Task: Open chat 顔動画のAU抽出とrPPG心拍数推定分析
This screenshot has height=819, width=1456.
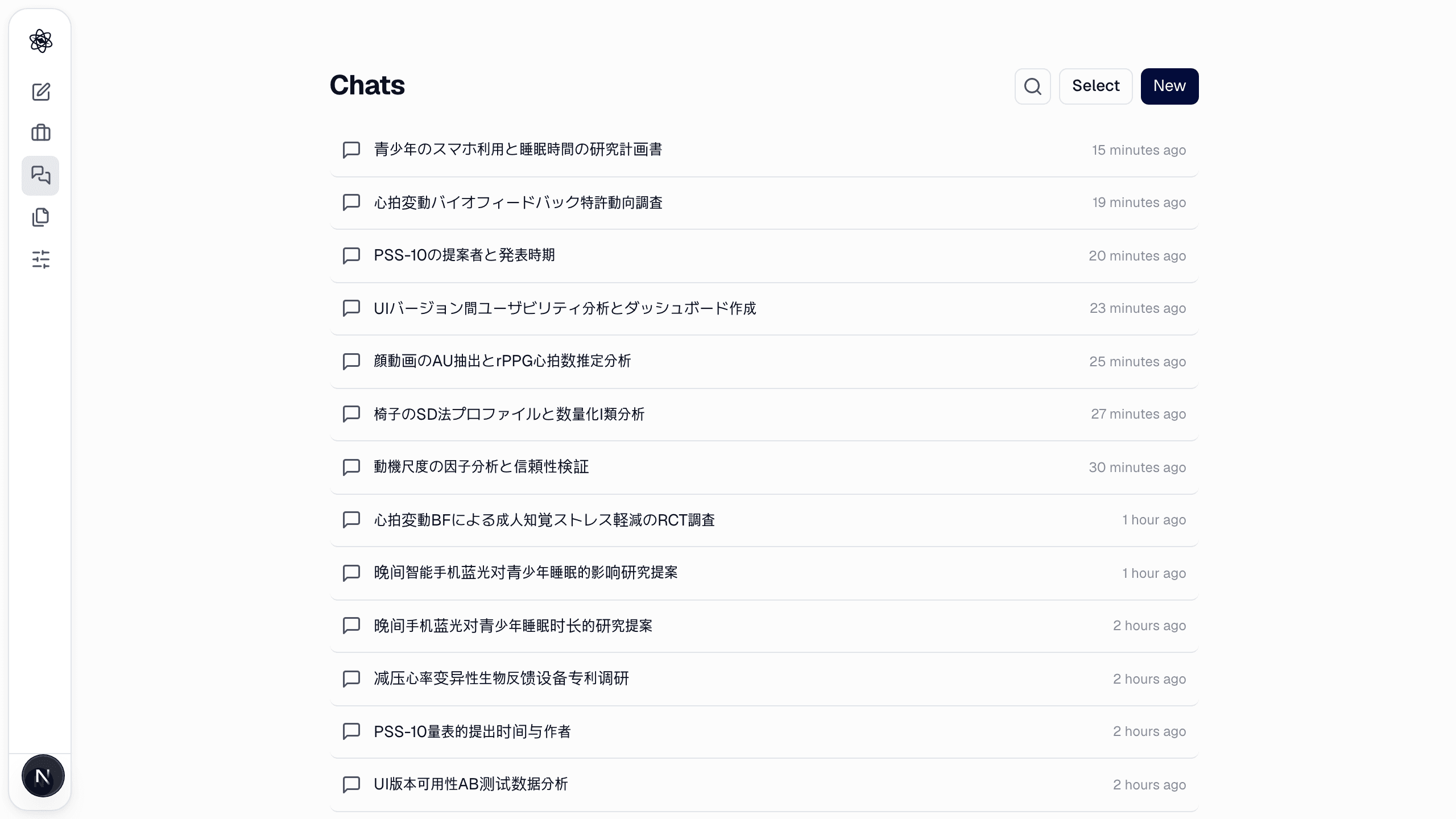Action: pos(764,362)
